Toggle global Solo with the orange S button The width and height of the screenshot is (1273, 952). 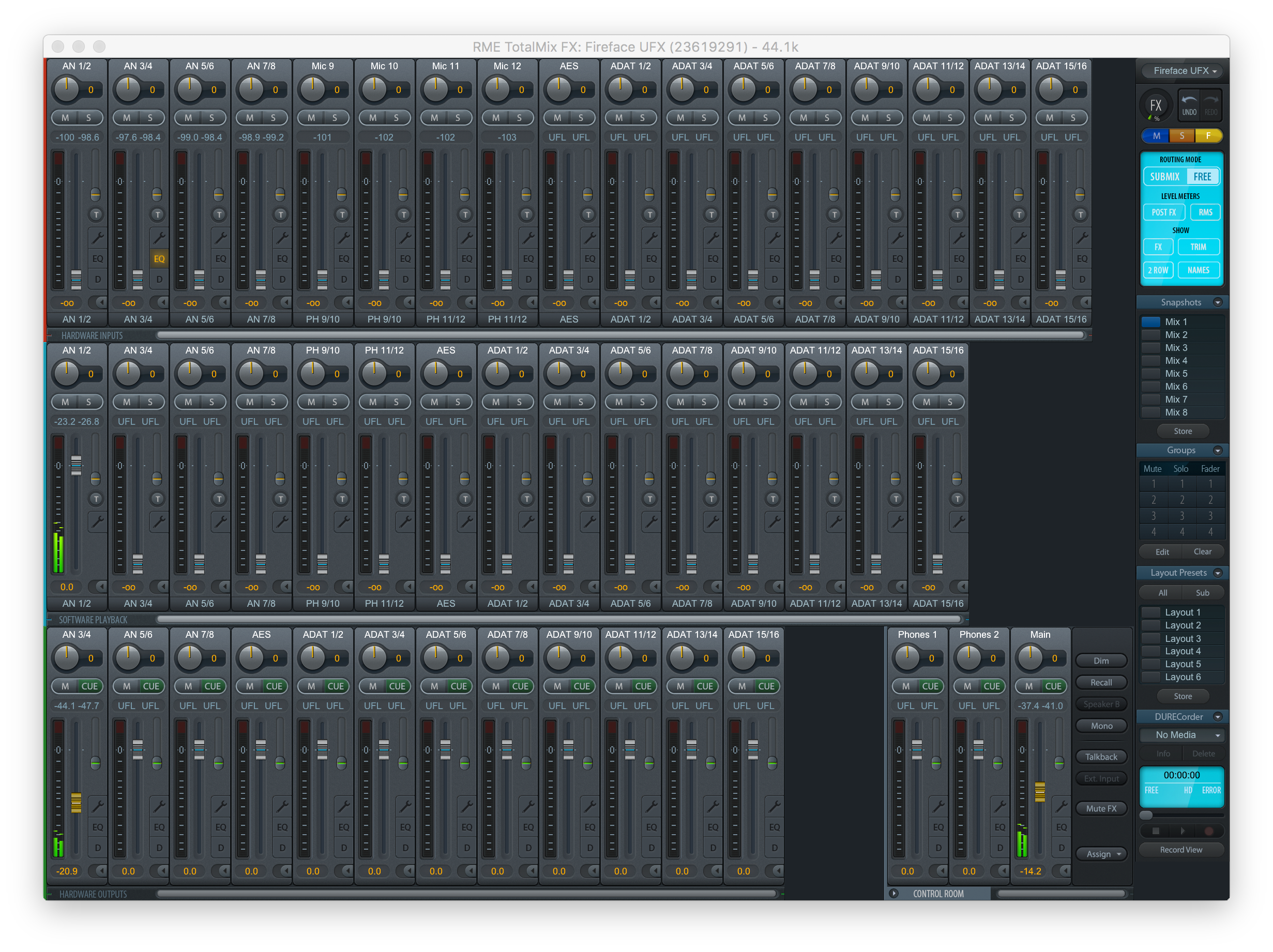tap(1181, 136)
